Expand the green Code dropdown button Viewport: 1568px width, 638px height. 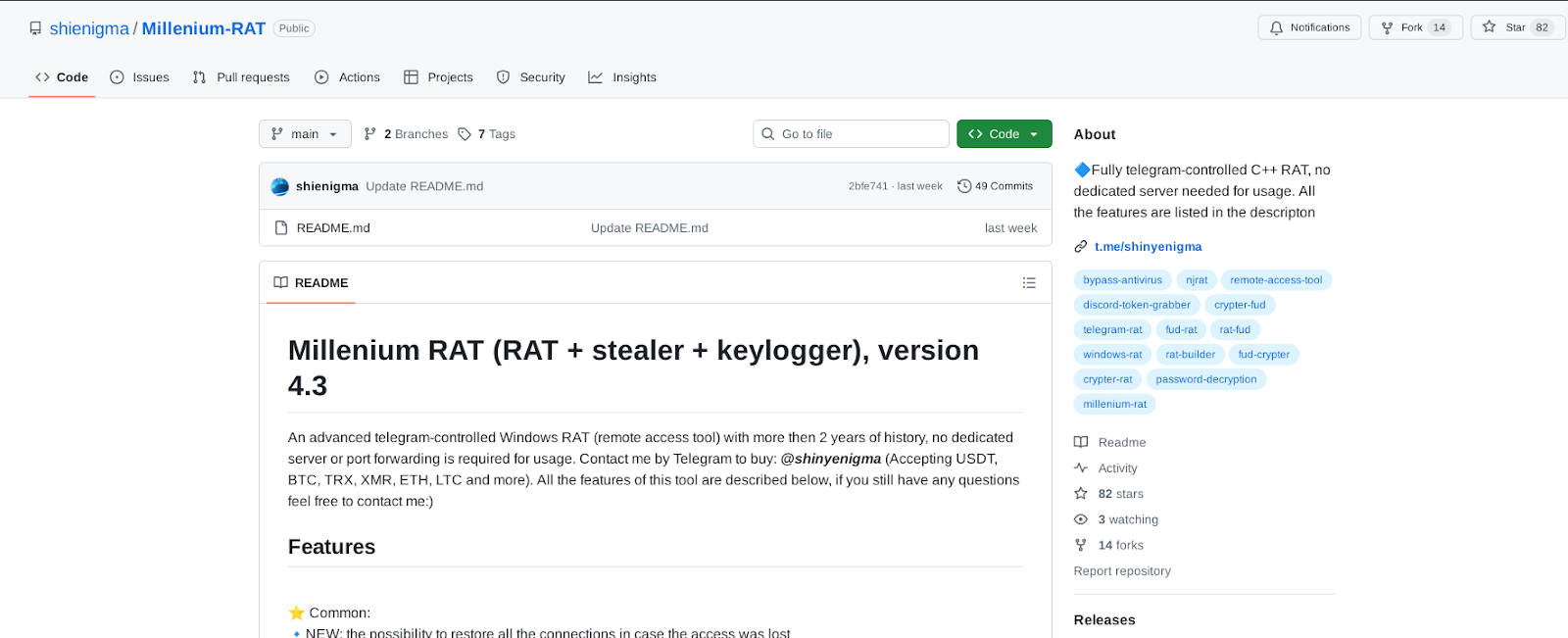pos(1004,134)
